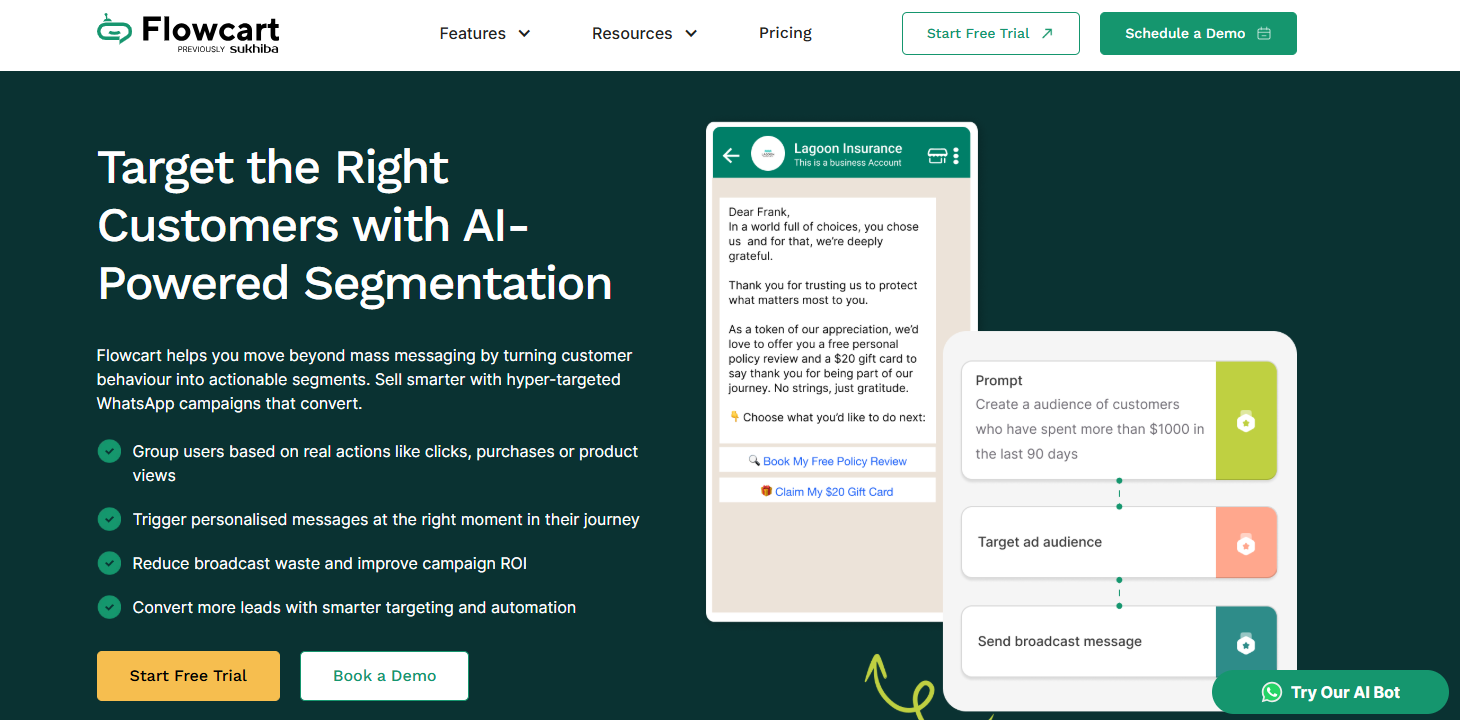Screen dimensions: 1460x720
Task: Click 'Convert more leads with smarter targeting' text
Action: (x=354, y=607)
